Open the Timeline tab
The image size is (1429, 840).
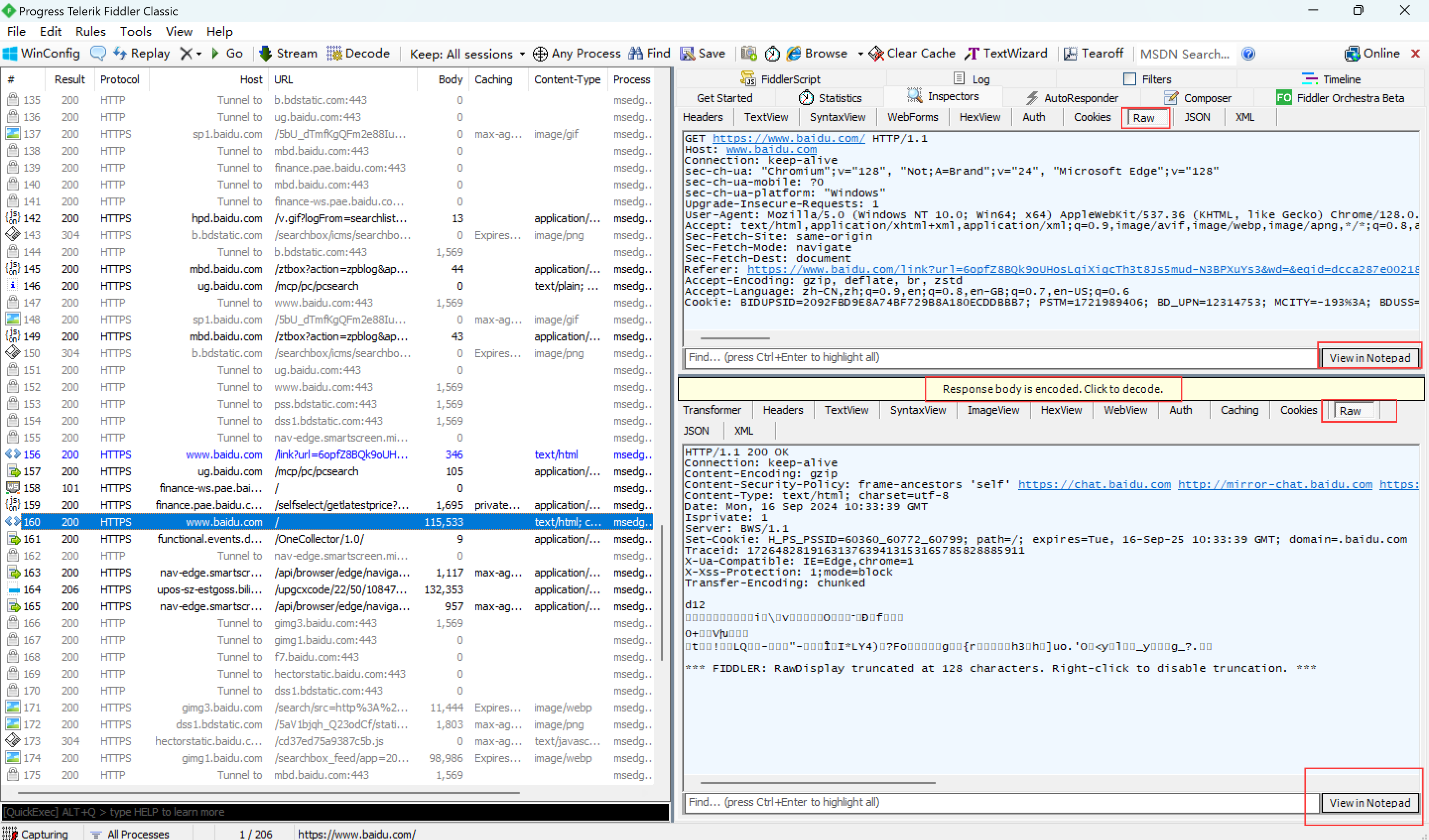click(1331, 79)
